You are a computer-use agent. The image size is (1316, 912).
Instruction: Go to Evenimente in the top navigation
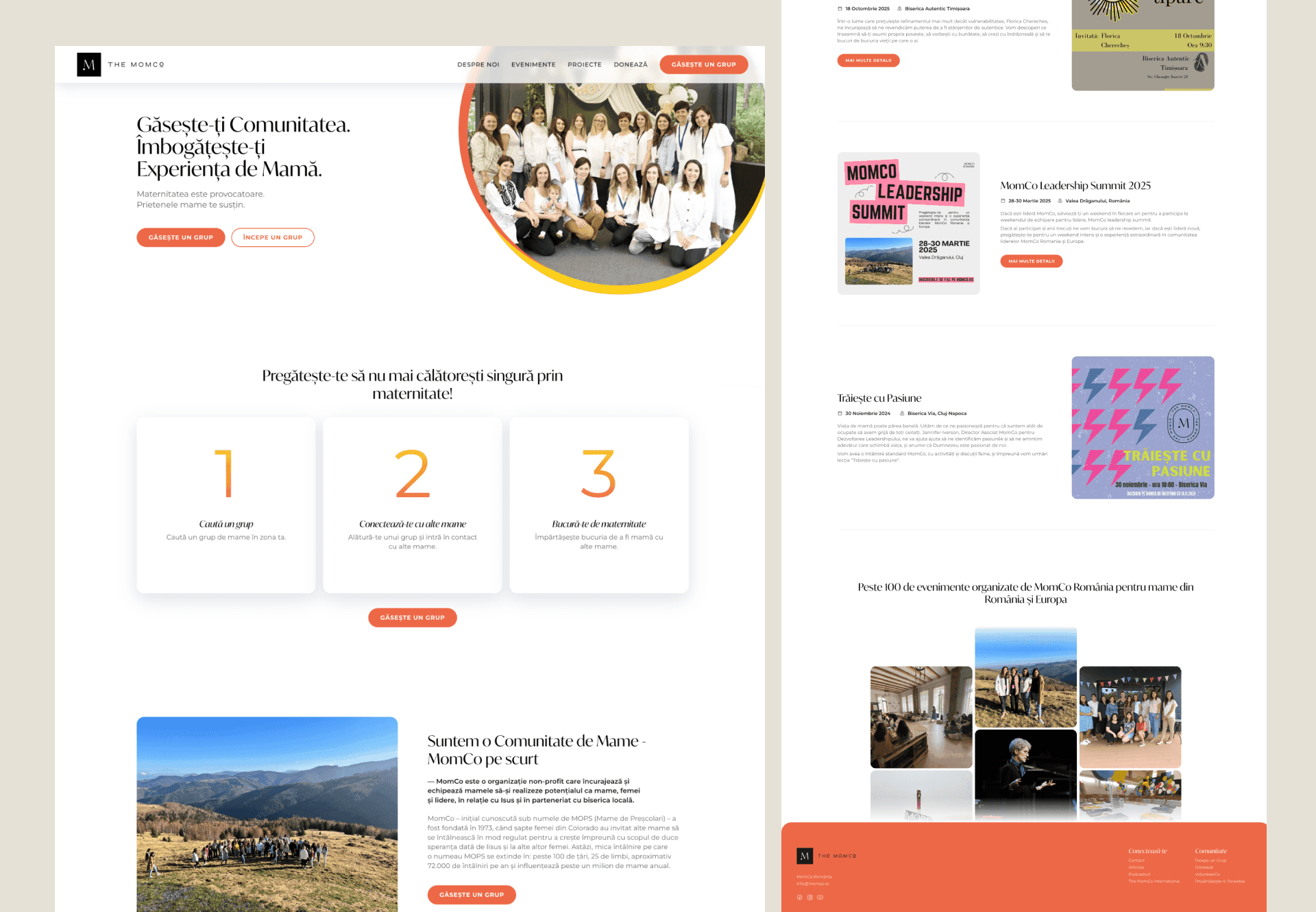pos(533,64)
